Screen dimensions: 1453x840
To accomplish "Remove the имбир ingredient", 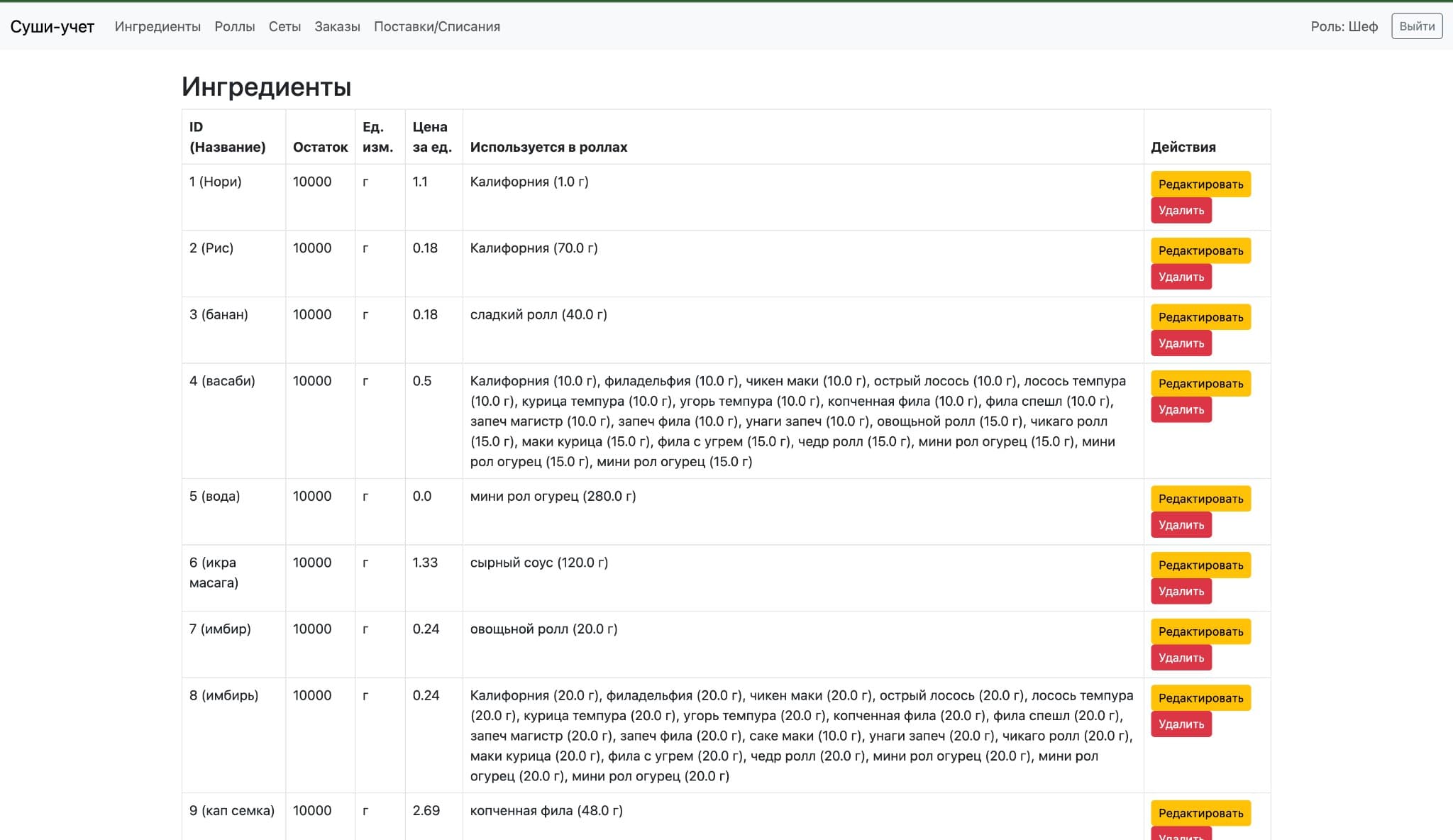I will pyautogui.click(x=1181, y=658).
